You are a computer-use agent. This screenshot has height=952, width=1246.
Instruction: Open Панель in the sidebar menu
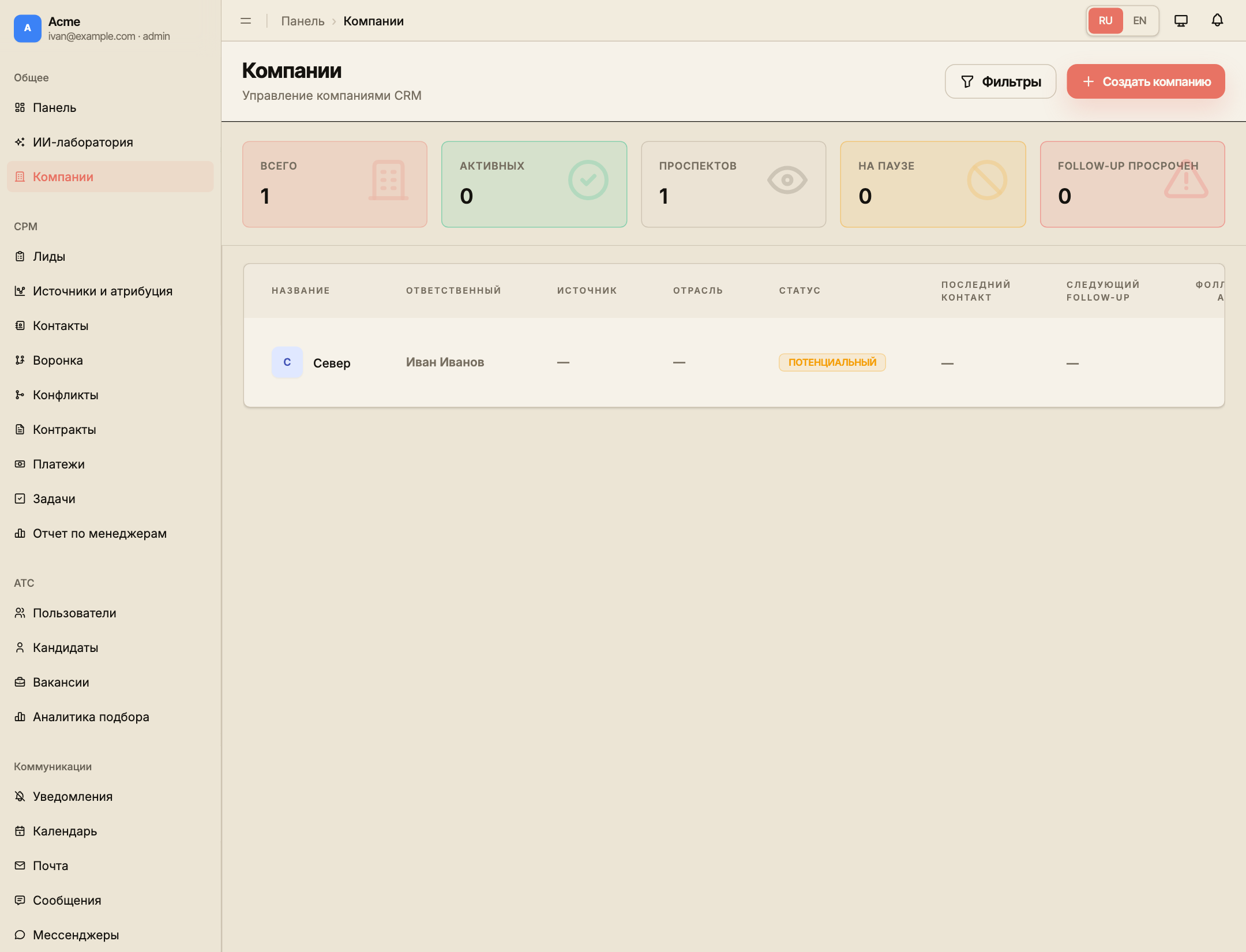pyautogui.click(x=110, y=107)
